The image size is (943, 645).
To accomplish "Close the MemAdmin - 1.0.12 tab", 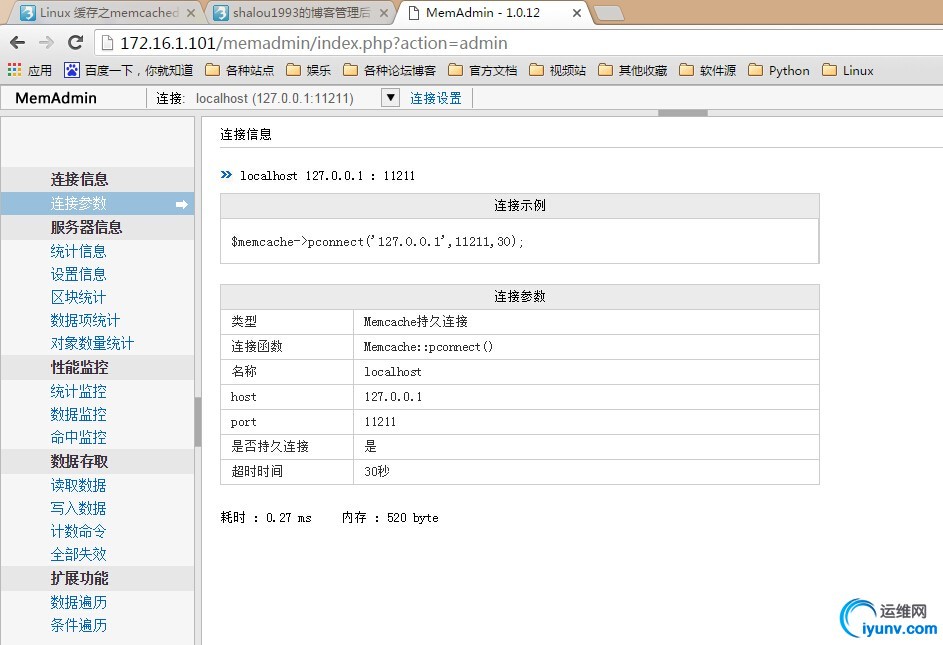I will pos(577,13).
